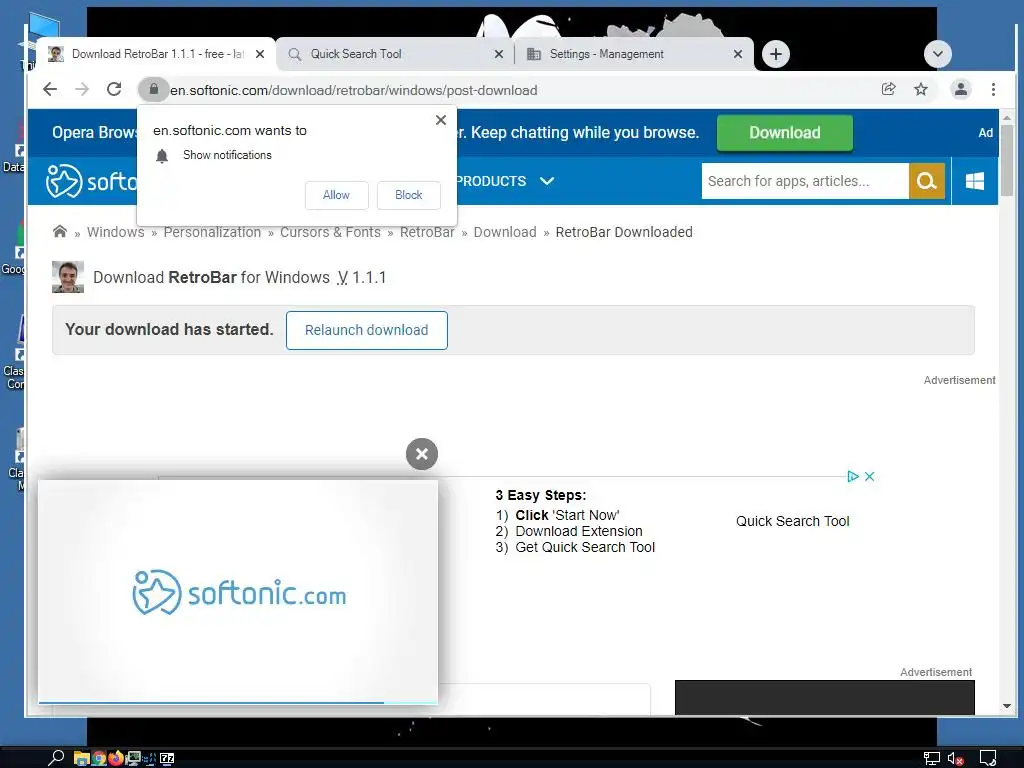1024x768 pixels.
Task: Block notifications from en.softonic.com
Action: click(409, 195)
